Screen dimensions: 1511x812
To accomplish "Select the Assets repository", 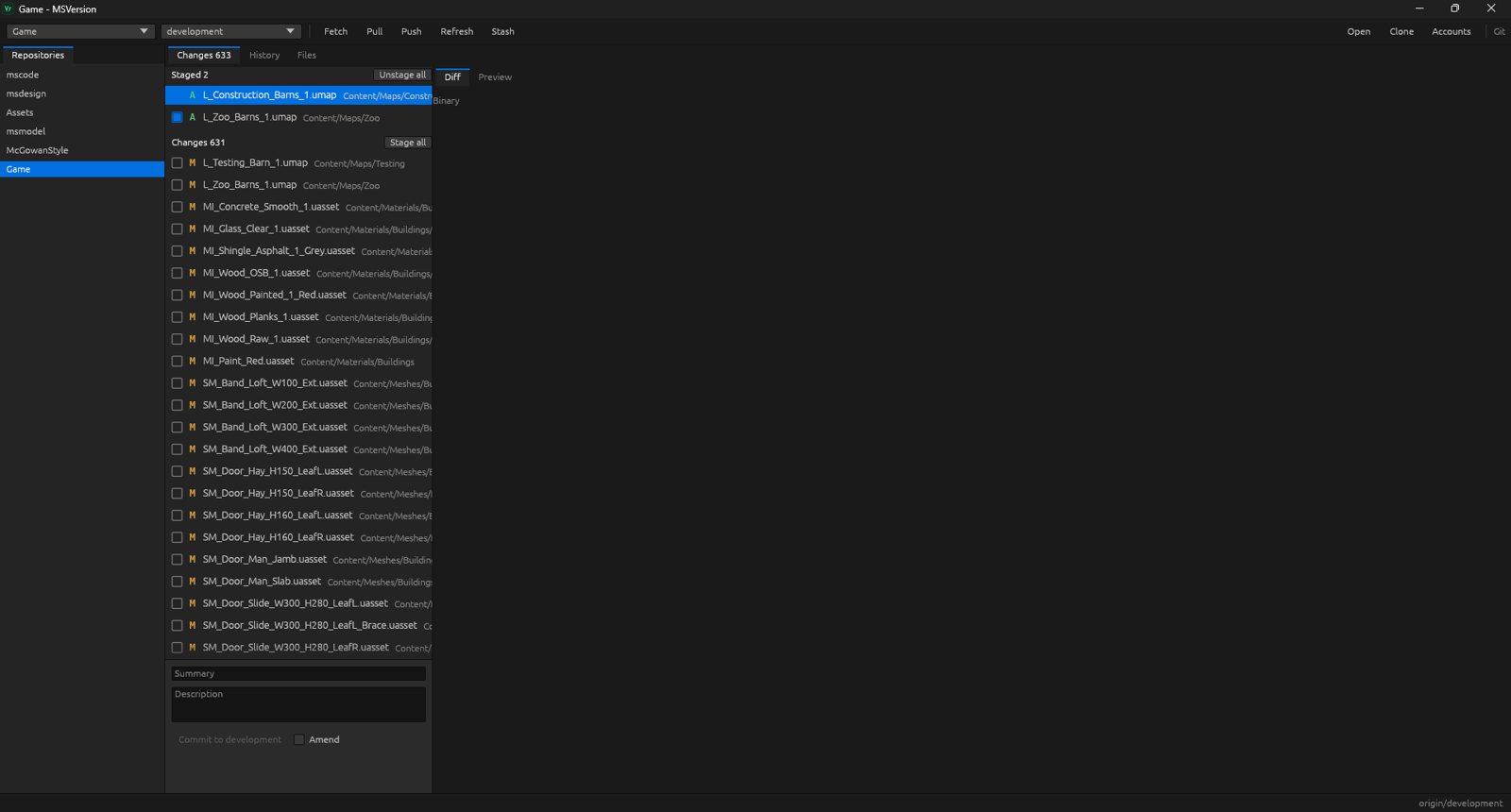I will click(x=82, y=112).
